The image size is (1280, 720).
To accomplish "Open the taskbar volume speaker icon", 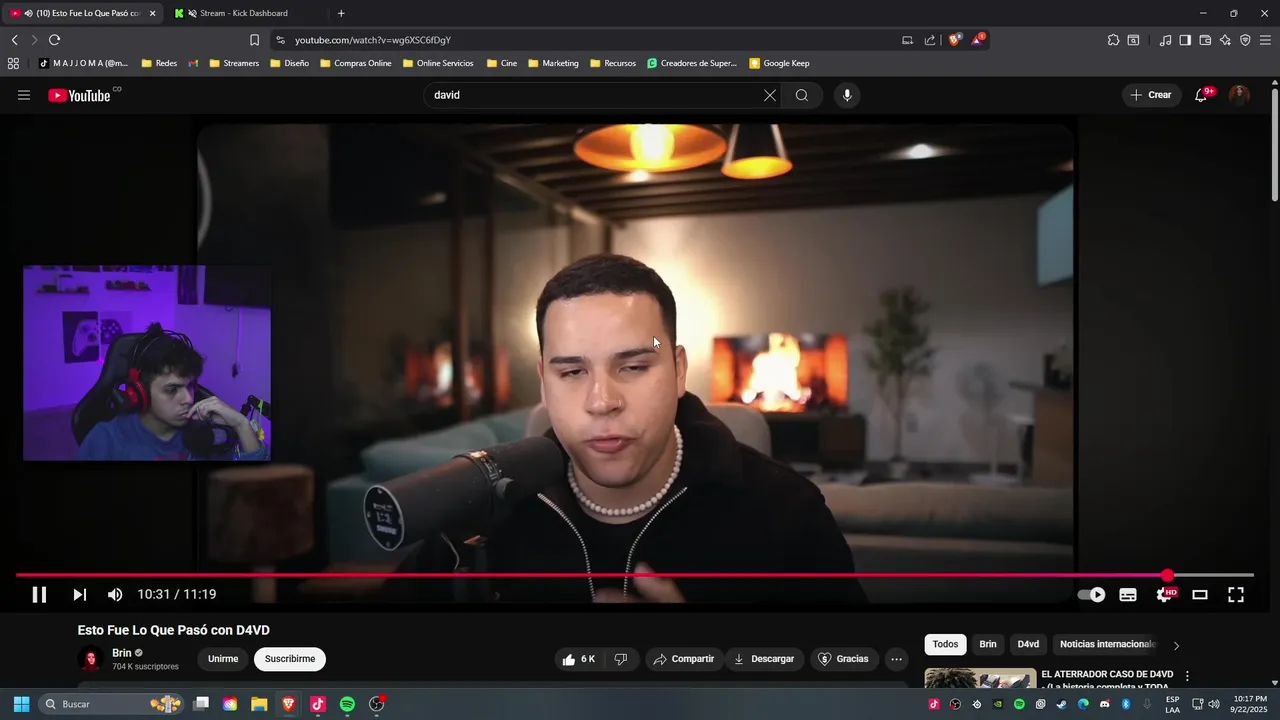I will [1214, 704].
